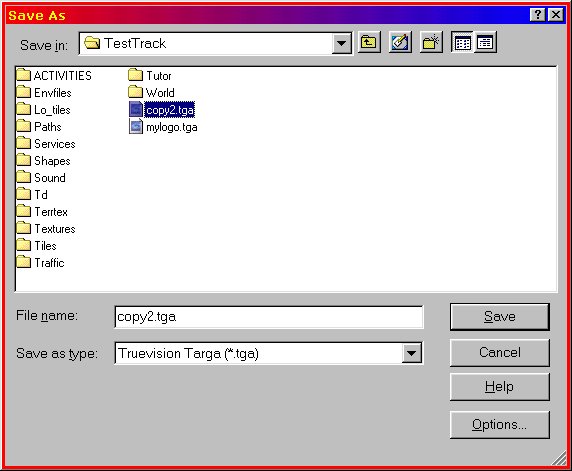Expand the Save in folder dropdown
The image size is (572, 471).
point(342,44)
